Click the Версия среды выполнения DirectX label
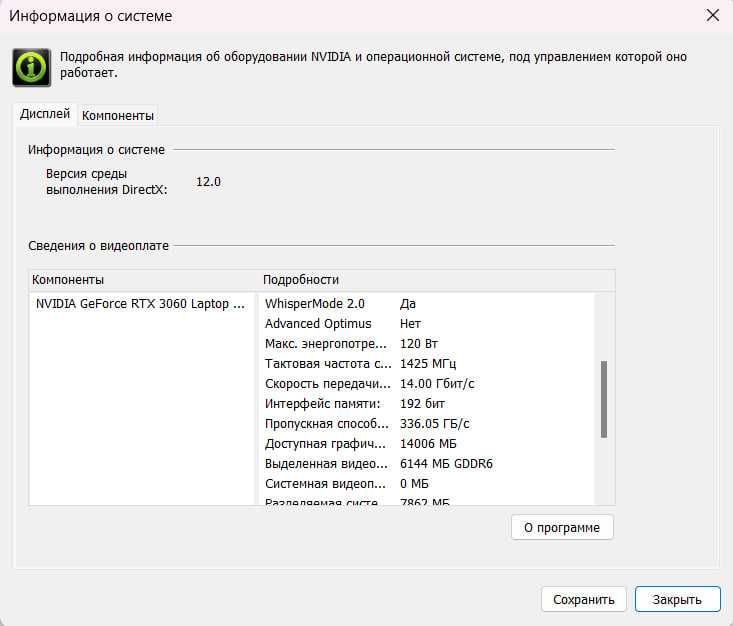Viewport: 733px width, 626px height. point(107,182)
